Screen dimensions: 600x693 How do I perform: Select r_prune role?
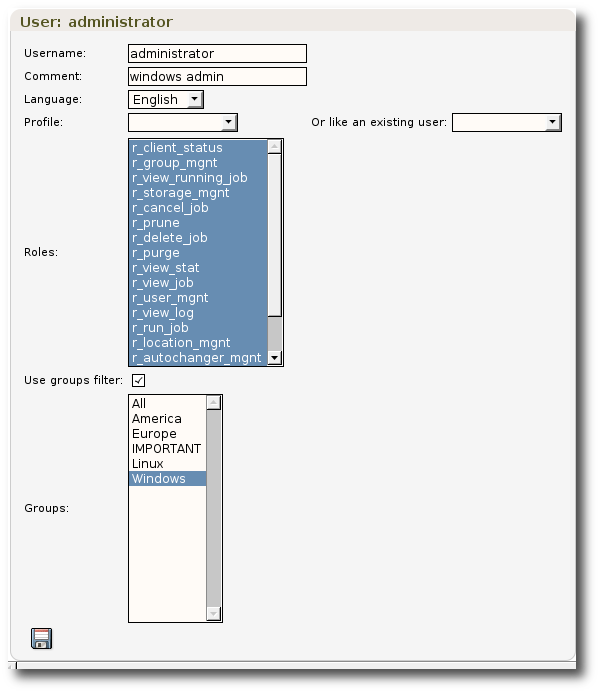198,223
